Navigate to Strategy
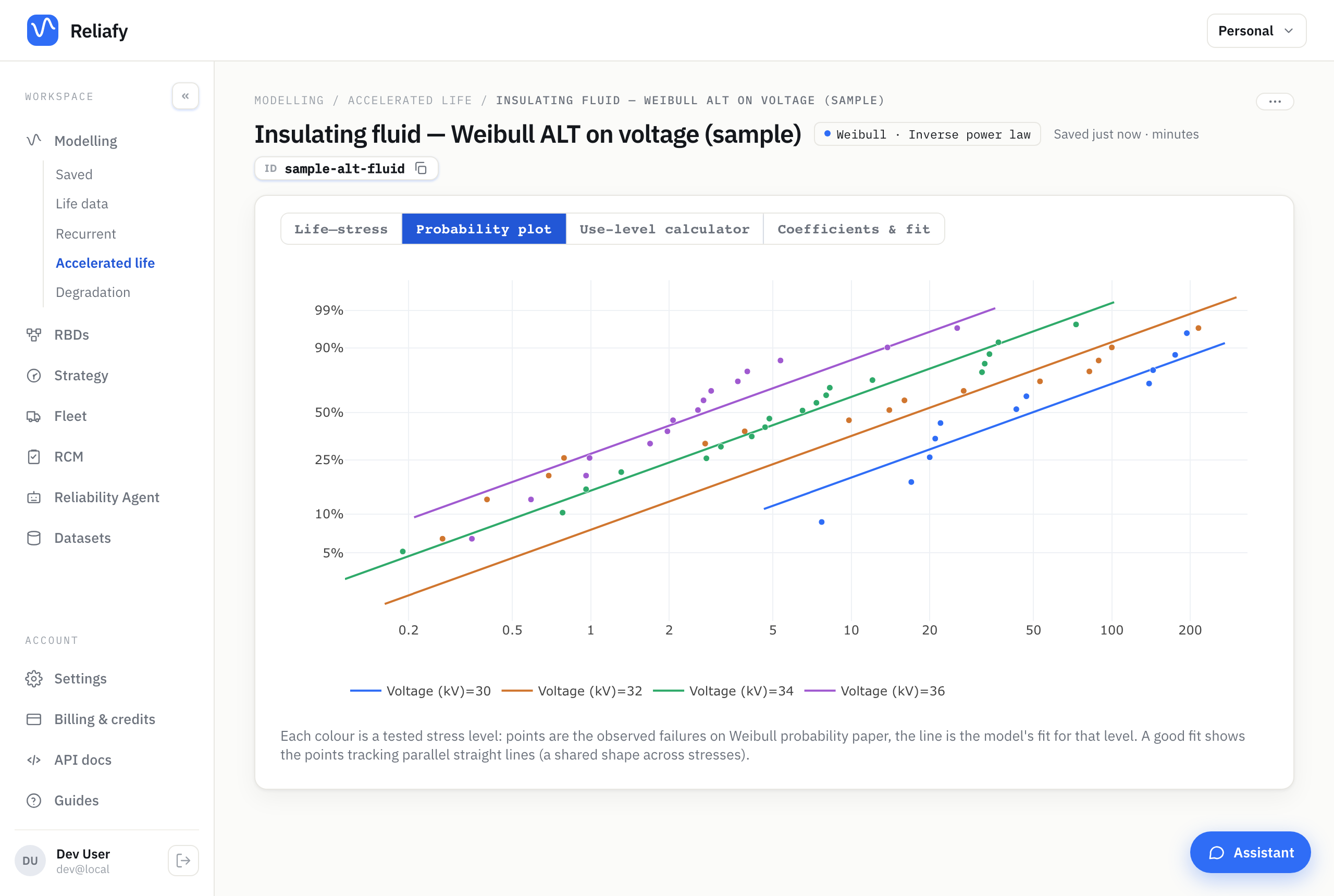This screenshot has width=1334, height=896. [x=81, y=376]
